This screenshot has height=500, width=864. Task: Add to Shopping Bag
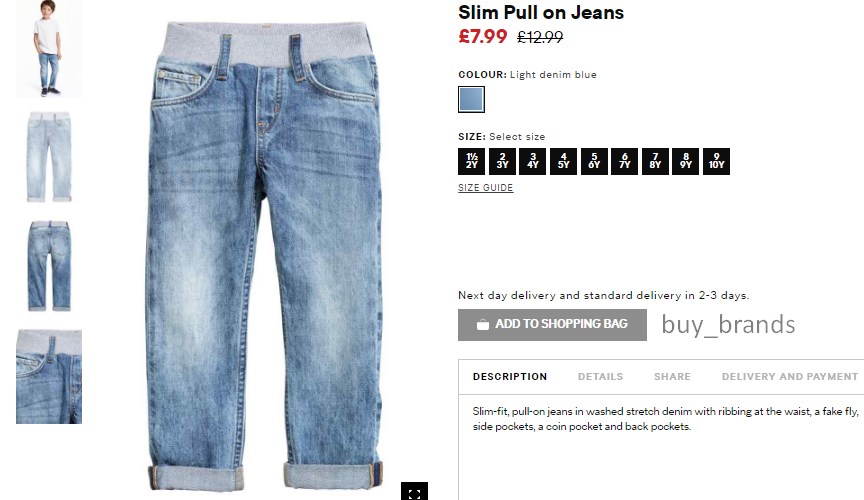552,325
